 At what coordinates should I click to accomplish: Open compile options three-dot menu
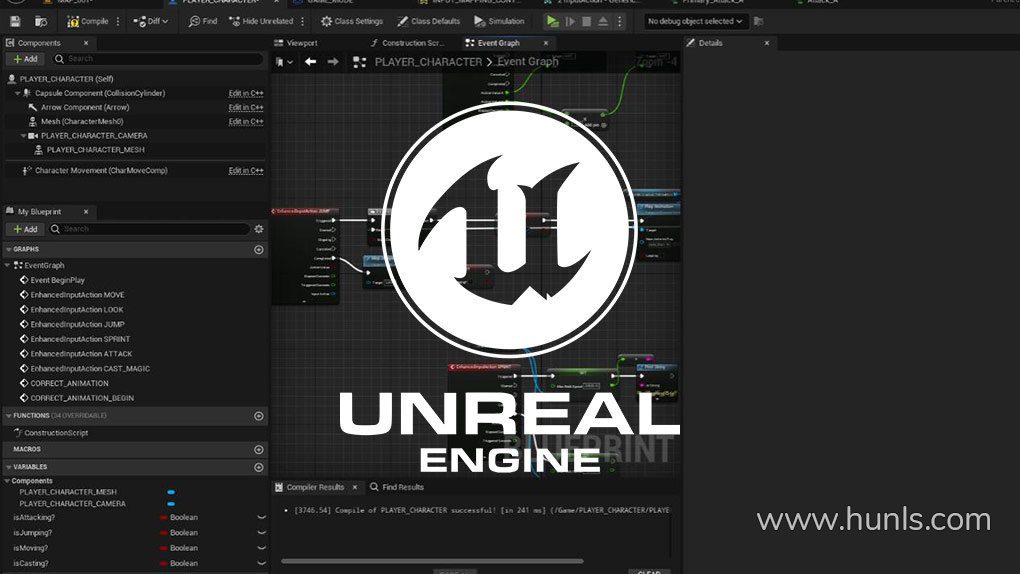[118, 21]
